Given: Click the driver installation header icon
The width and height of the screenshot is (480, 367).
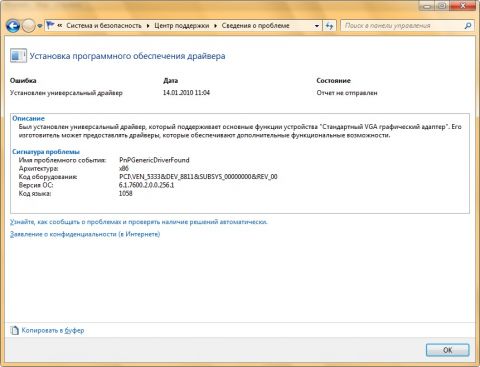Looking at the screenshot, I should [18, 56].
